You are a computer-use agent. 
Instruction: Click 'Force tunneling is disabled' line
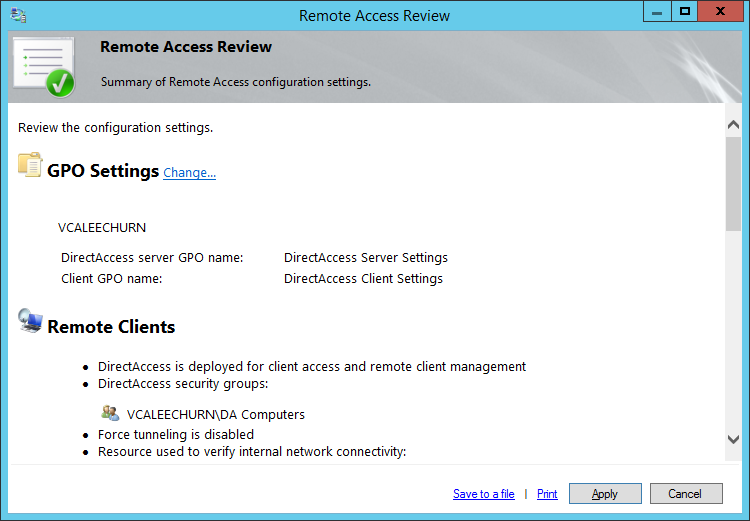[x=176, y=435]
